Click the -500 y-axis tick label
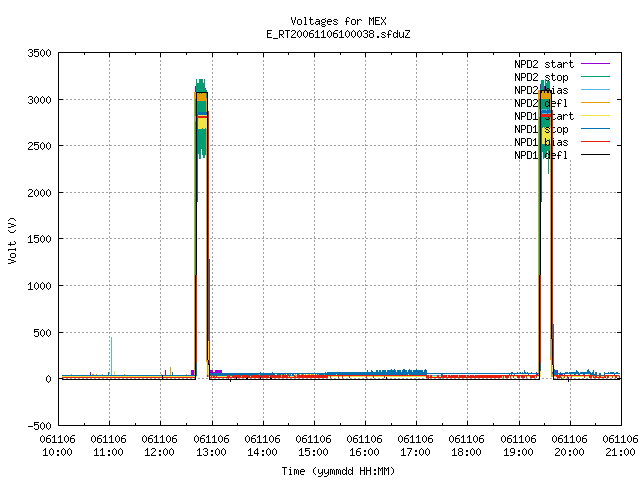 coord(40,426)
